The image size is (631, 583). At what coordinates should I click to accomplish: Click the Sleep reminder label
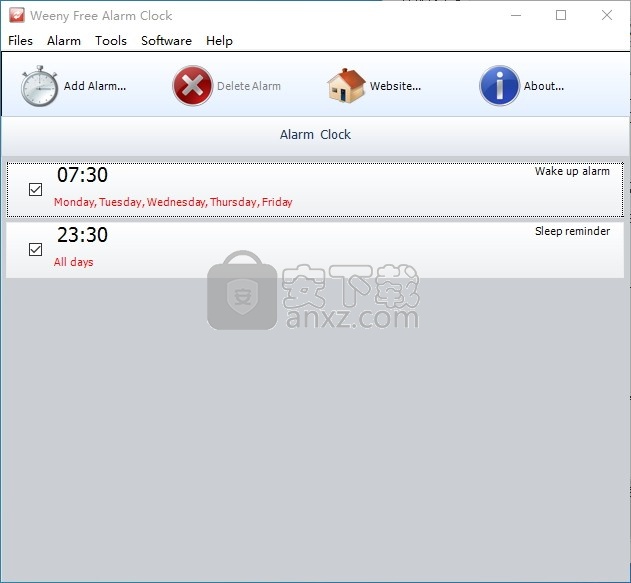(x=572, y=231)
